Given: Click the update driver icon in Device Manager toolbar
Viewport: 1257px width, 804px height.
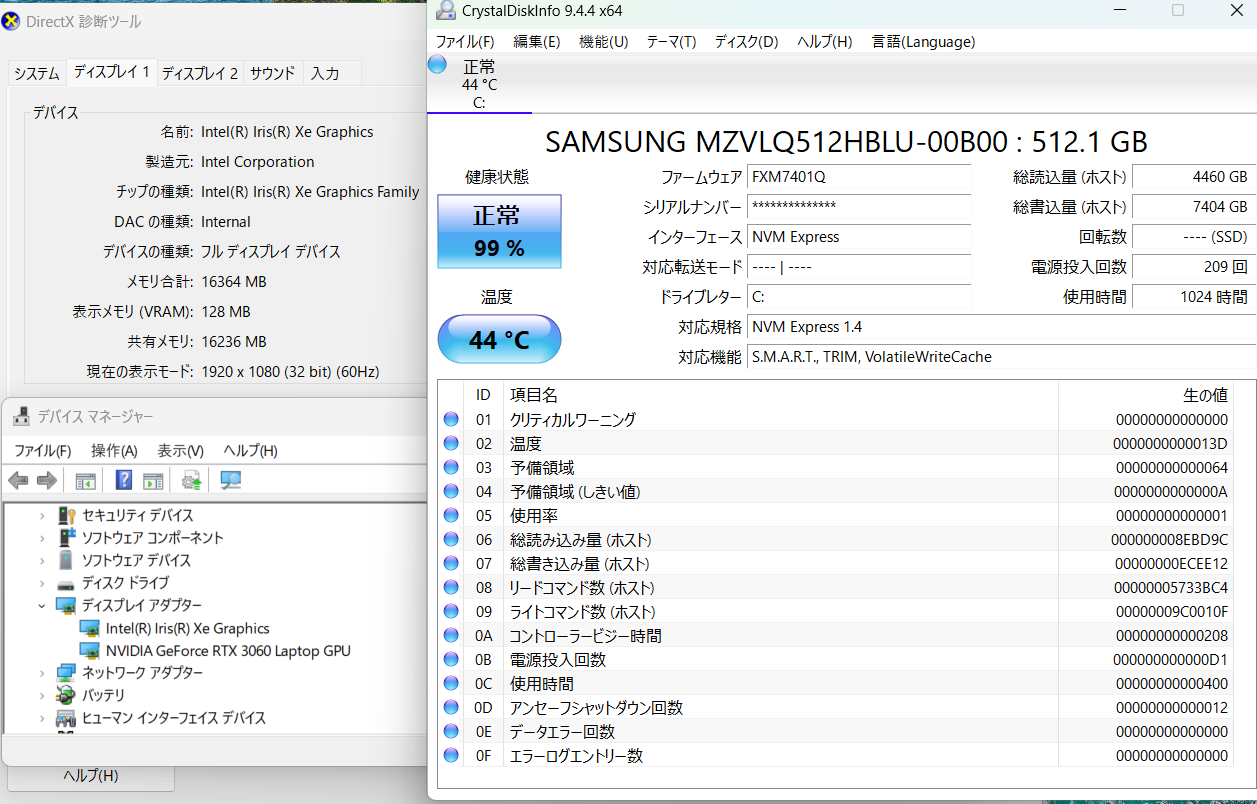Looking at the screenshot, I should (192, 481).
